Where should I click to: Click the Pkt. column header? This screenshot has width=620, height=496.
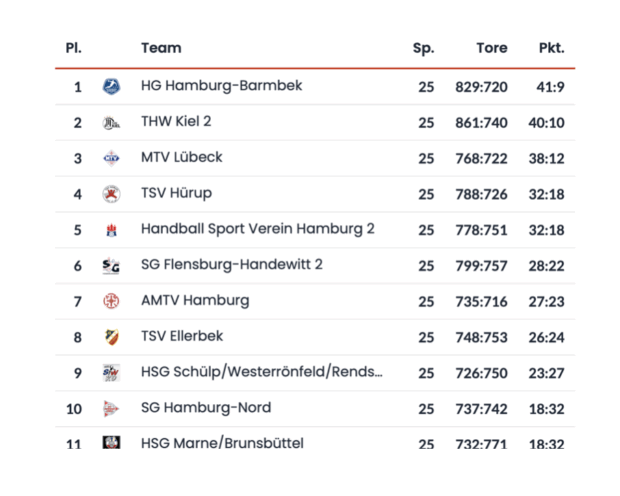551,48
